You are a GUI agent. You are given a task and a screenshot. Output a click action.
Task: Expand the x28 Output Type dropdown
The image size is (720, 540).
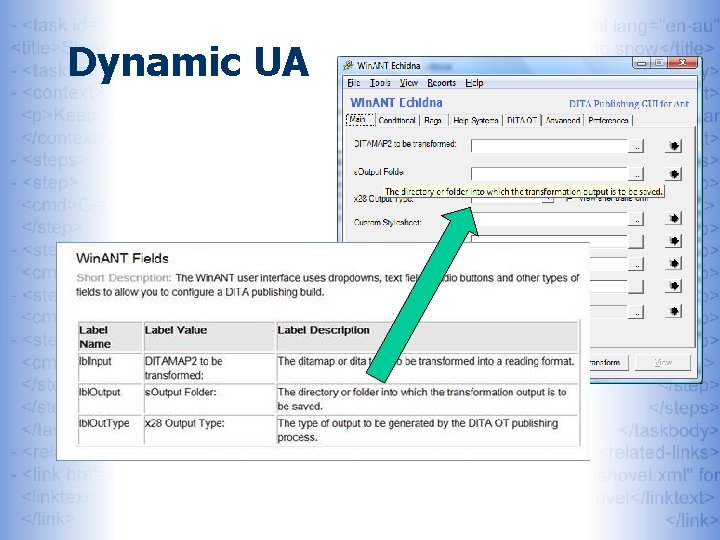coord(547,200)
